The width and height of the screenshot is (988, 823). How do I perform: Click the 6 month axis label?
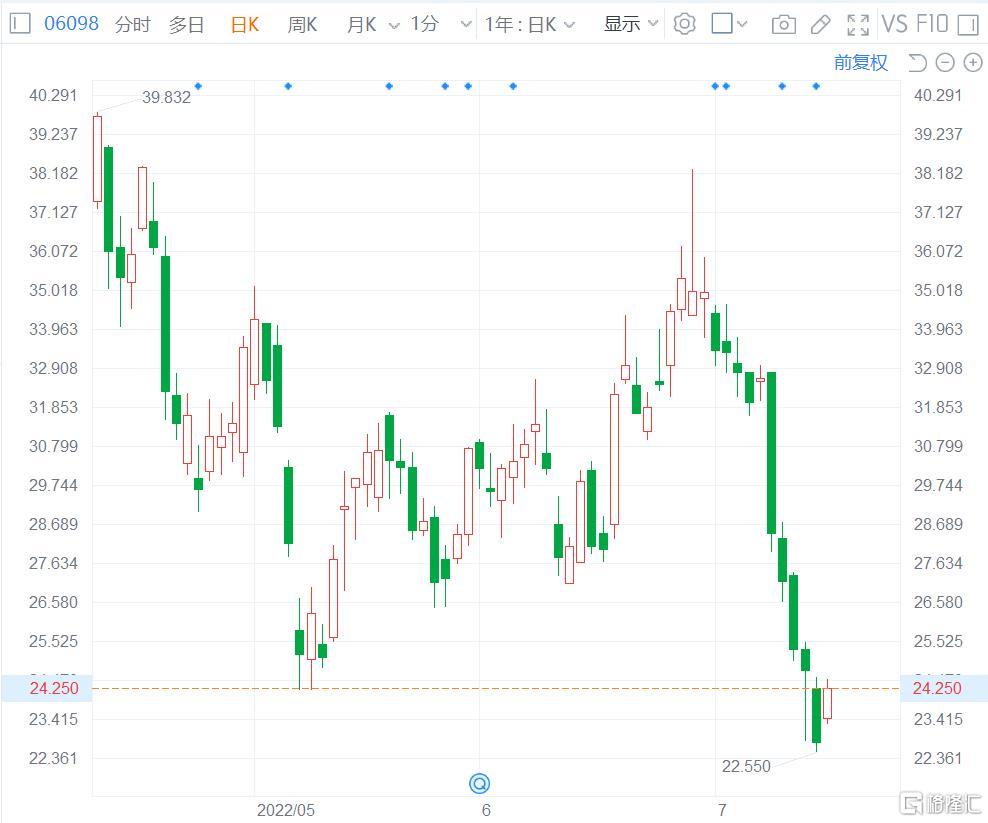tap(486, 809)
